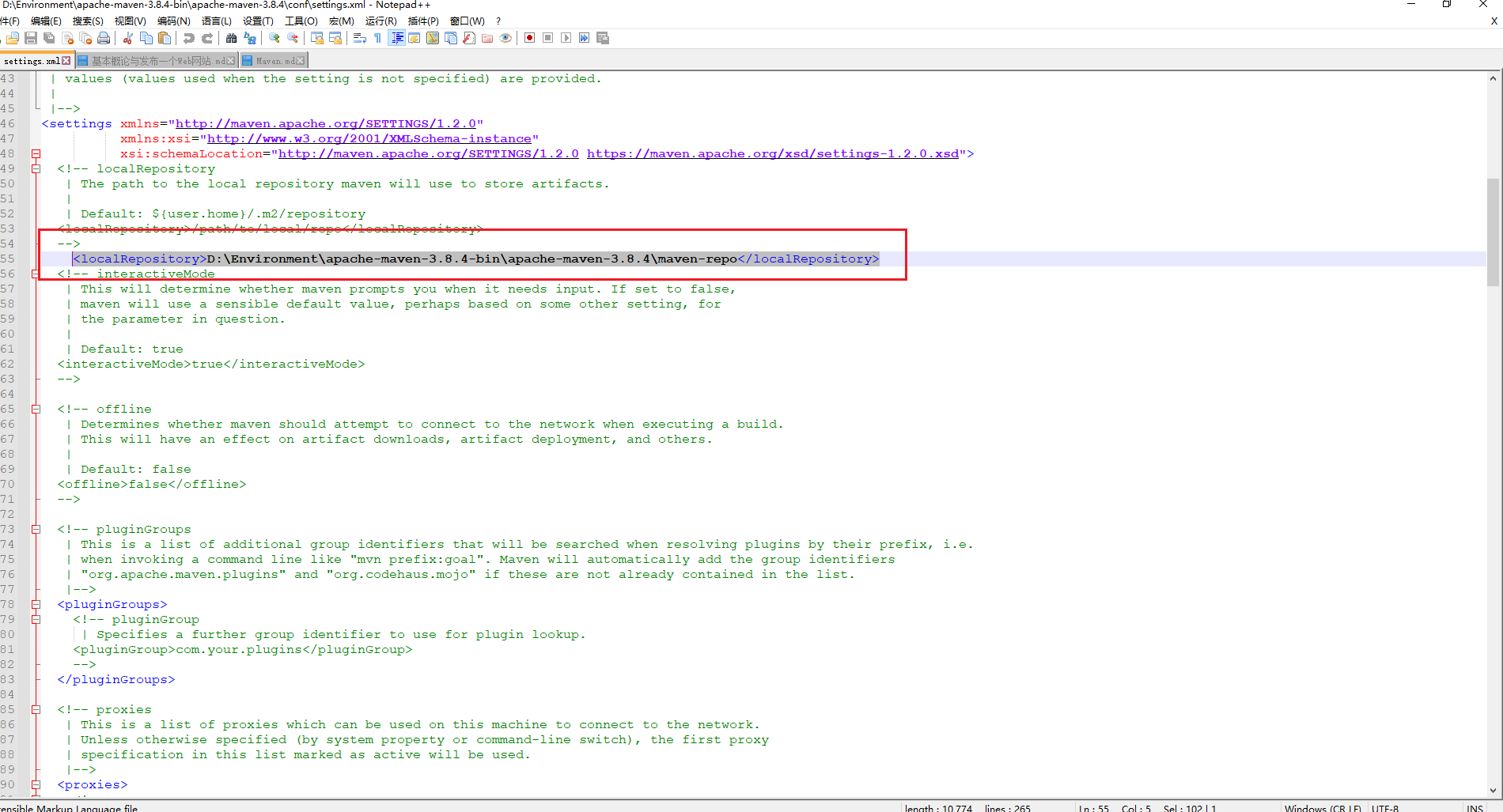Click the Save All toolbar icon
Viewport: 1503px width, 812px height.
pos(49,38)
